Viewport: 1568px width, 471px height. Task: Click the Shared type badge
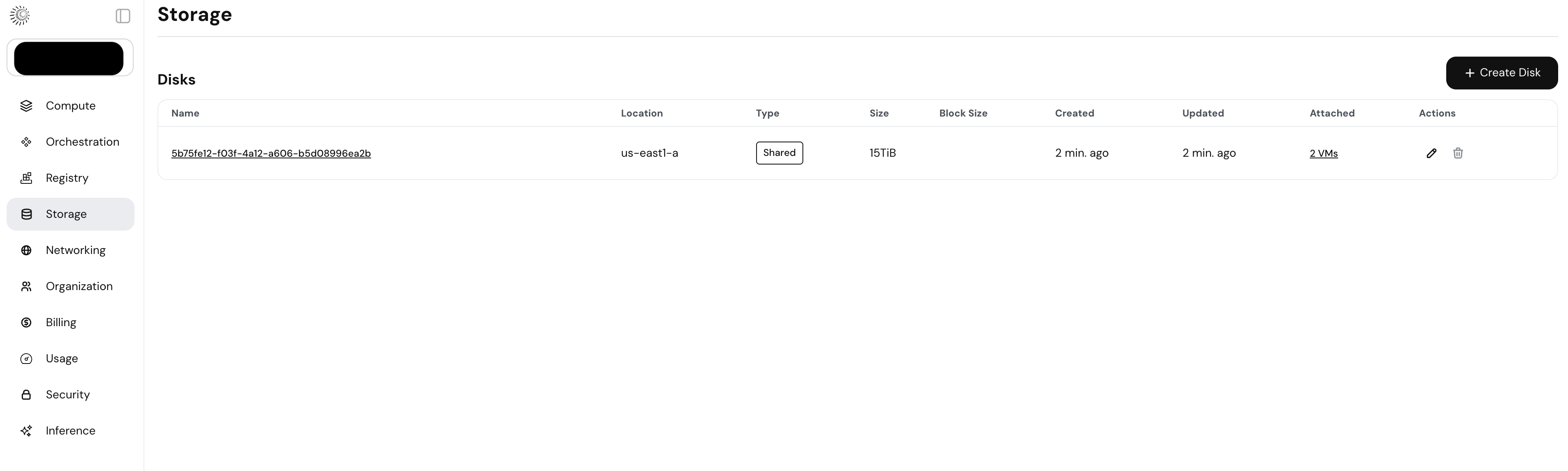tap(779, 153)
